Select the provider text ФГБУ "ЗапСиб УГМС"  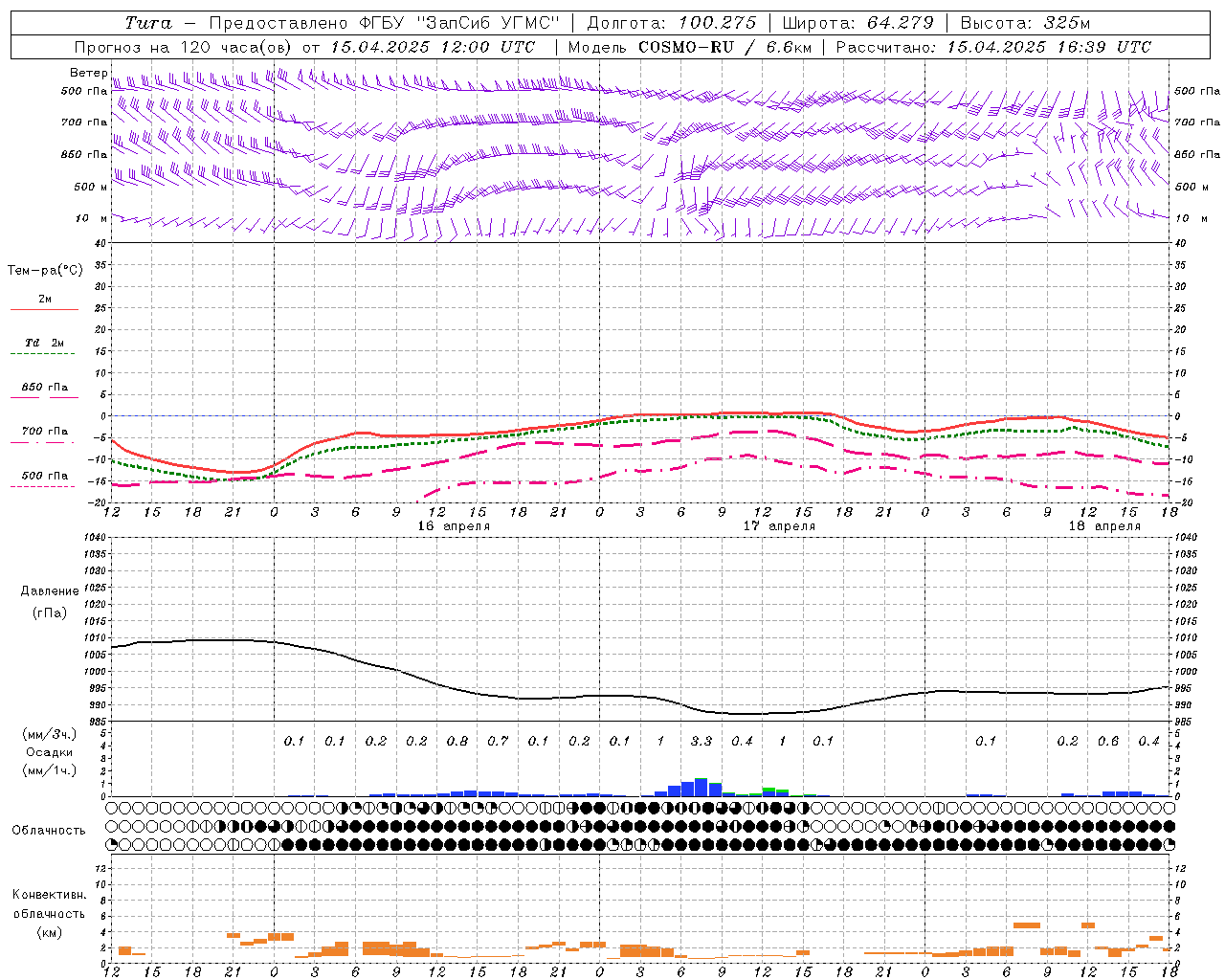coord(459,23)
